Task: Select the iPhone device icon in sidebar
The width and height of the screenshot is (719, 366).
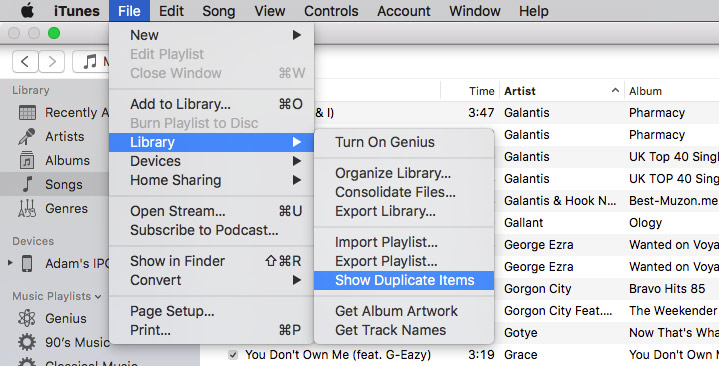Action: pyautogui.click(x=27, y=264)
